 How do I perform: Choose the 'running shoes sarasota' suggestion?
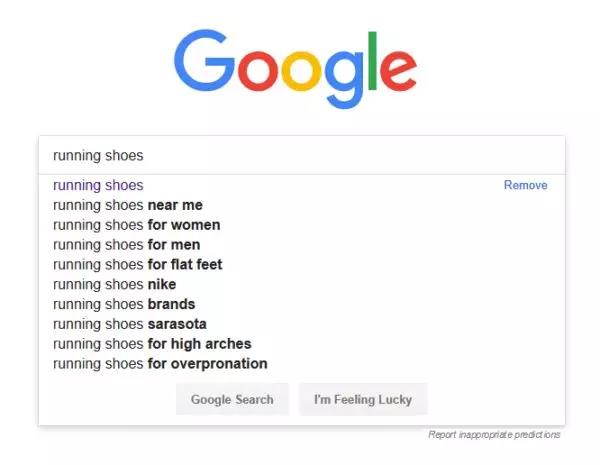click(x=130, y=324)
